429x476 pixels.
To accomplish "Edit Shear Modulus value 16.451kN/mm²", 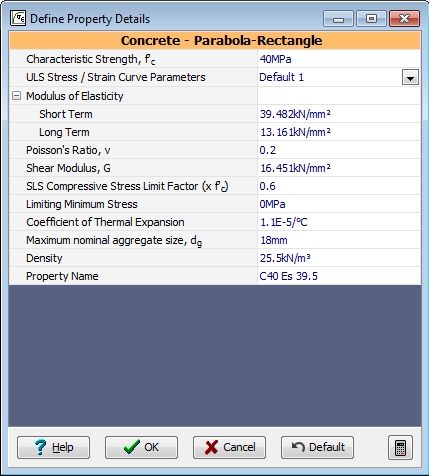I will (x=339, y=168).
